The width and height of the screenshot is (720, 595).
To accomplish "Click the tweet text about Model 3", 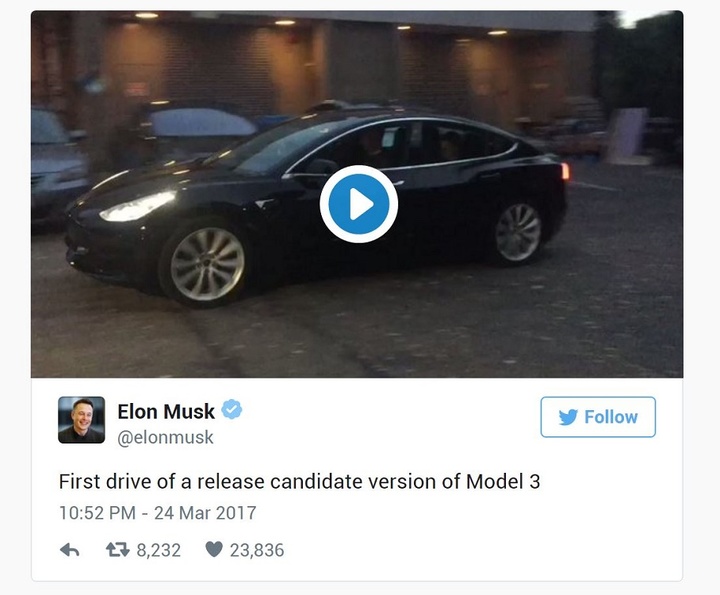I will click(x=299, y=482).
